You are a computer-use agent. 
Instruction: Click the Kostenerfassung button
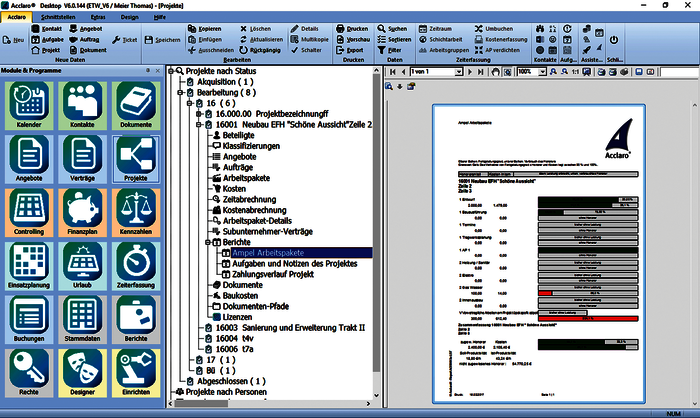[x=501, y=39]
